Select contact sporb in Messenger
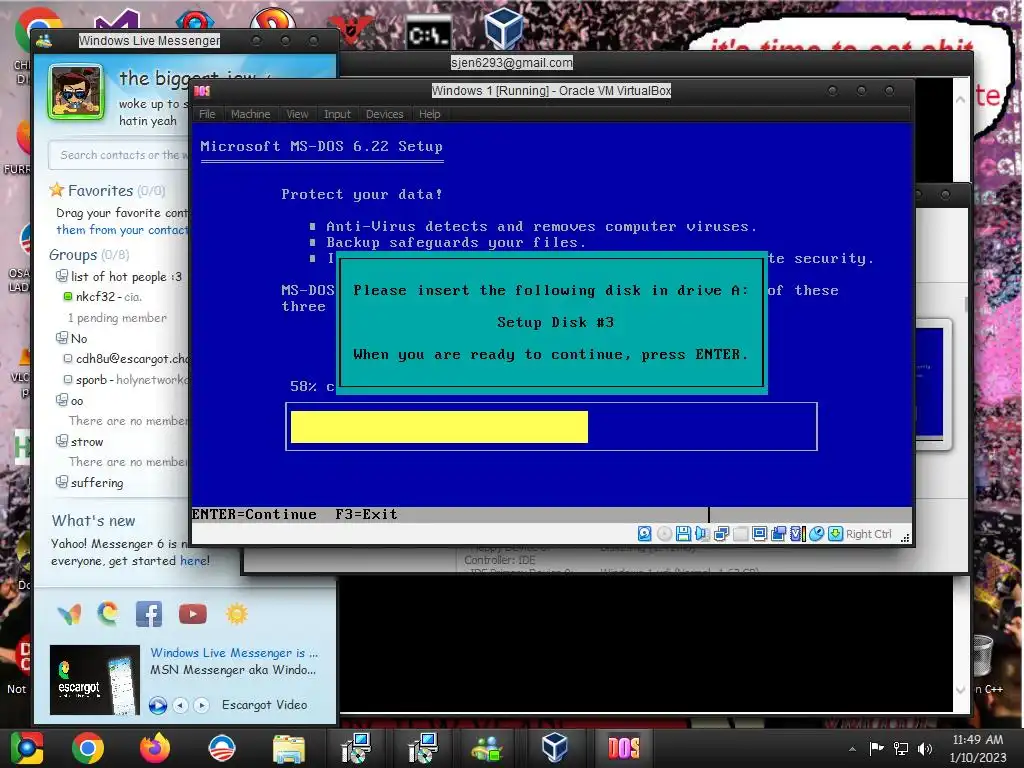The width and height of the screenshot is (1024, 768). pos(126,379)
